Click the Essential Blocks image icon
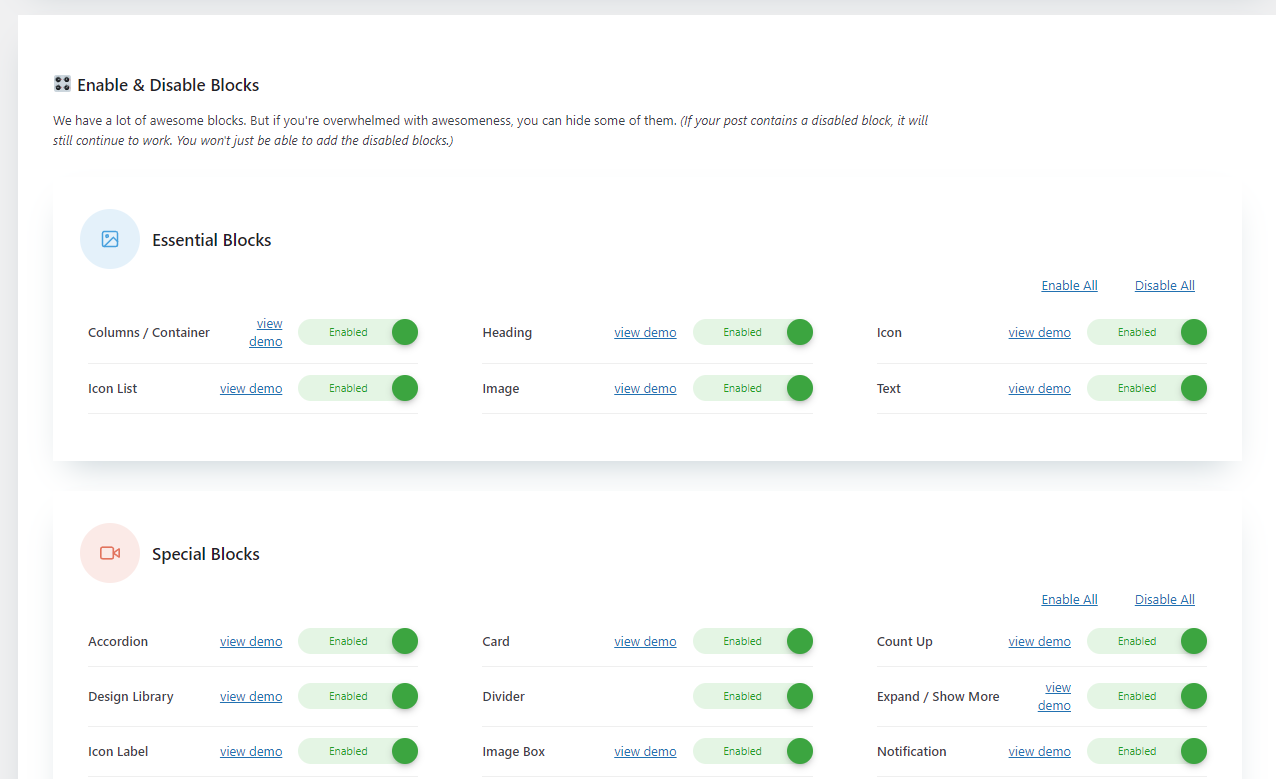 click(x=110, y=239)
